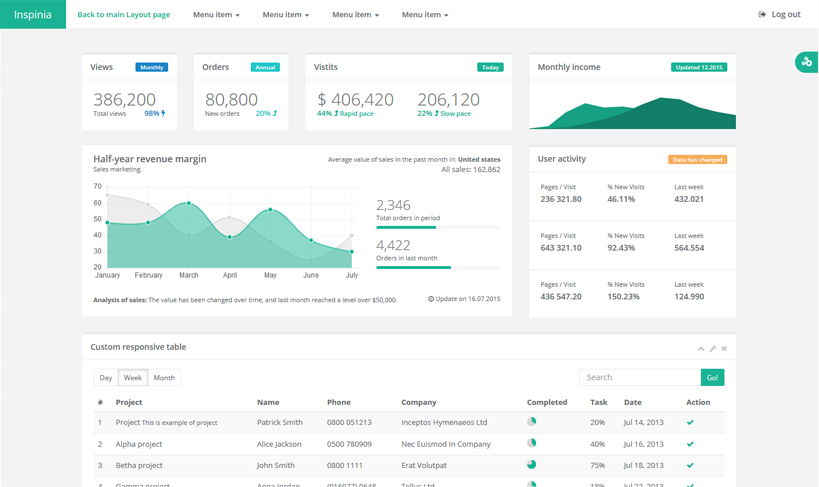The height and width of the screenshot is (487, 819).
Task: Expand the first Menu item dropdown
Action: pyautogui.click(x=216, y=15)
